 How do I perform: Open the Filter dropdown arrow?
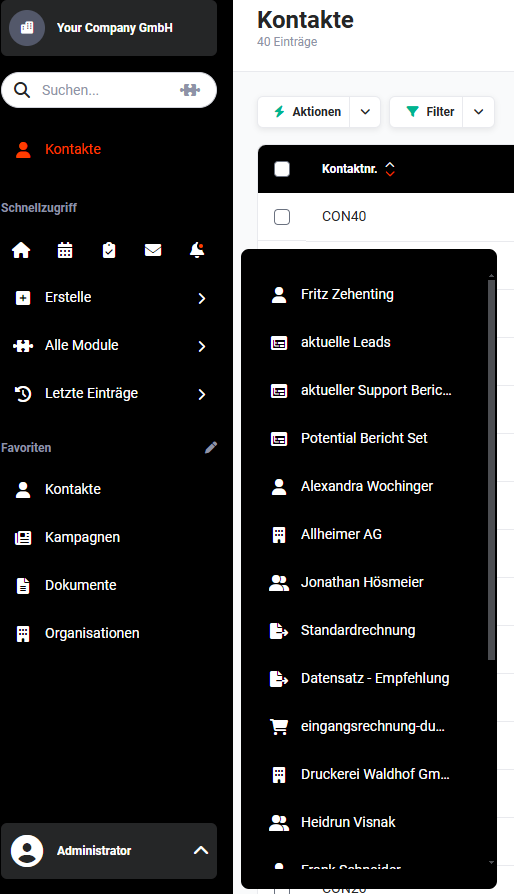(x=479, y=112)
